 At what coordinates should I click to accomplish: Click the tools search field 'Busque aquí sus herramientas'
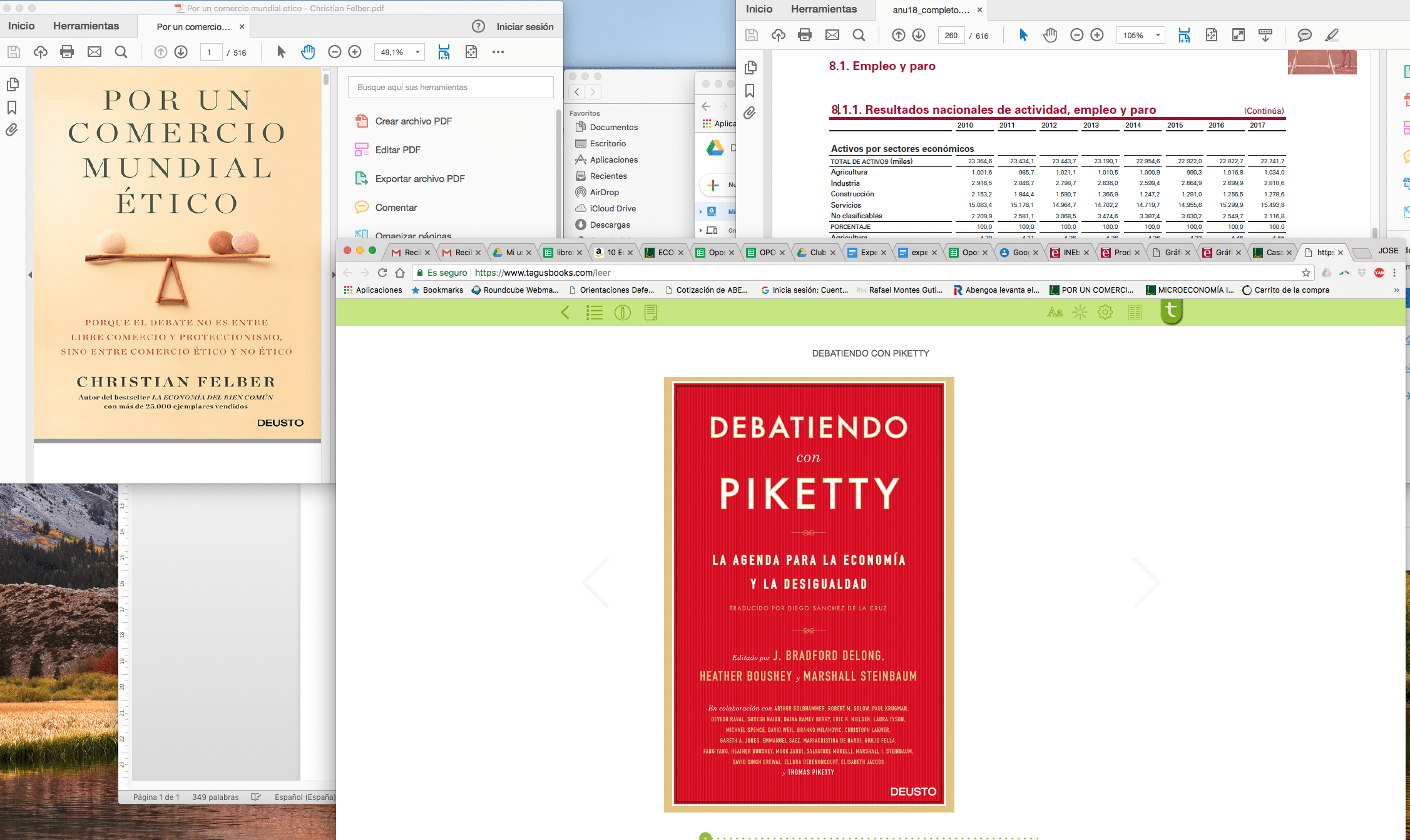coord(451,87)
